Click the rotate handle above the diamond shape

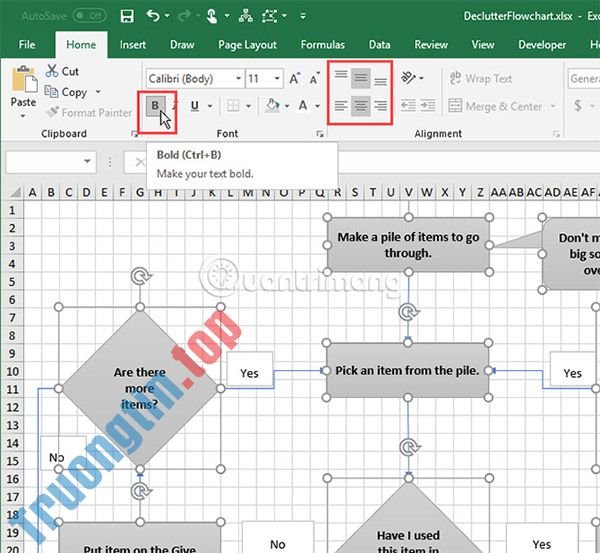[x=140, y=276]
